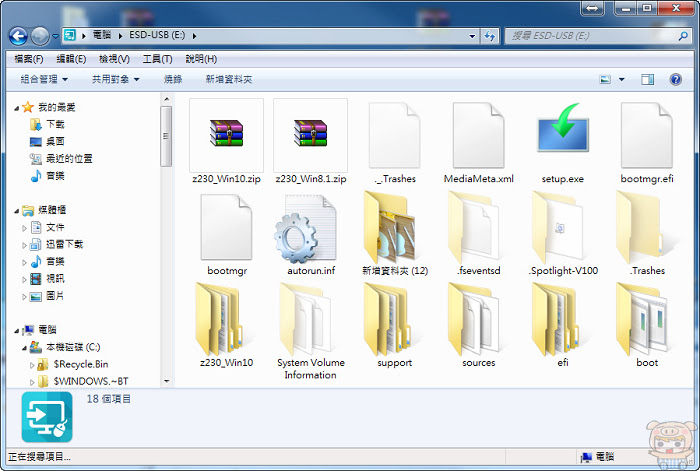Click ESD-USB (E:) in the breadcrumb
Image resolution: width=700 pixels, height=471 pixels.
tap(157, 35)
